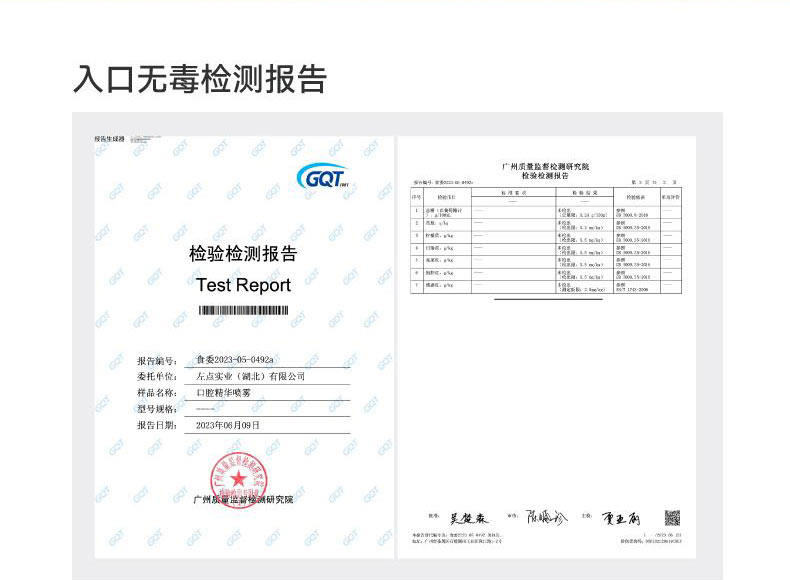Open the left report cover page image
Viewport: 790px width, 580px height.
[244, 347]
